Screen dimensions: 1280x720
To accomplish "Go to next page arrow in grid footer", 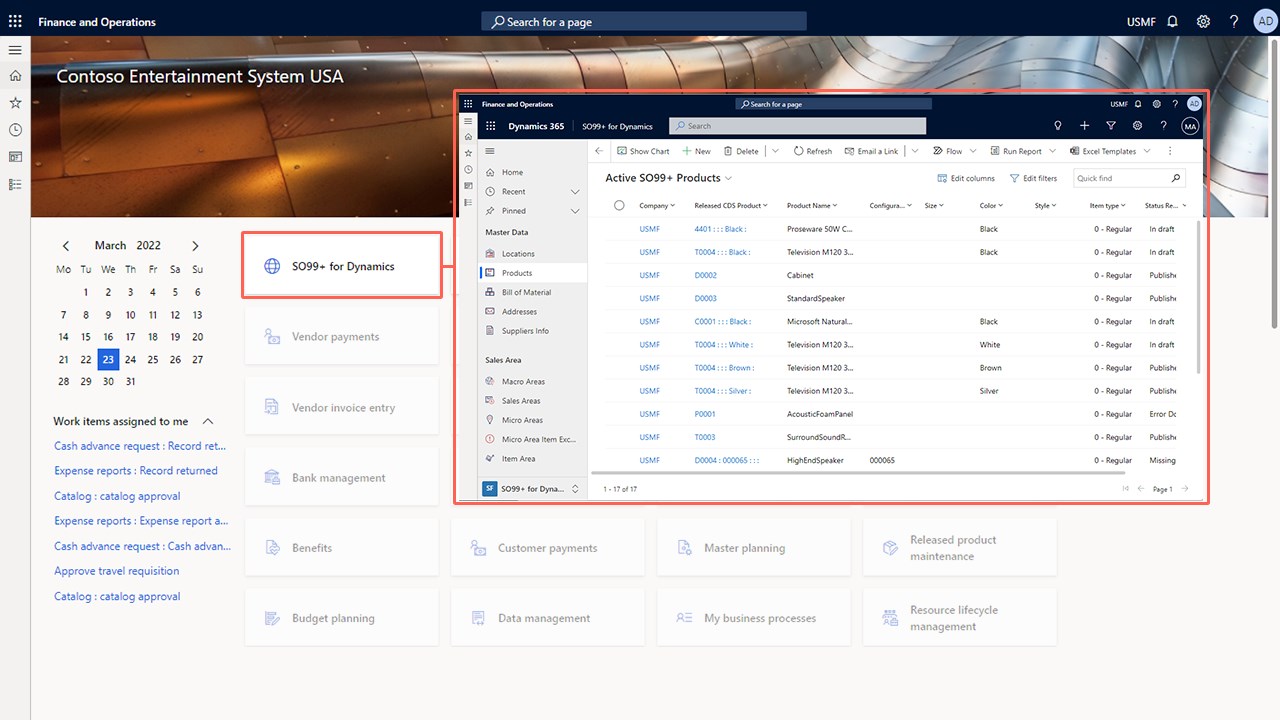I will [1185, 489].
